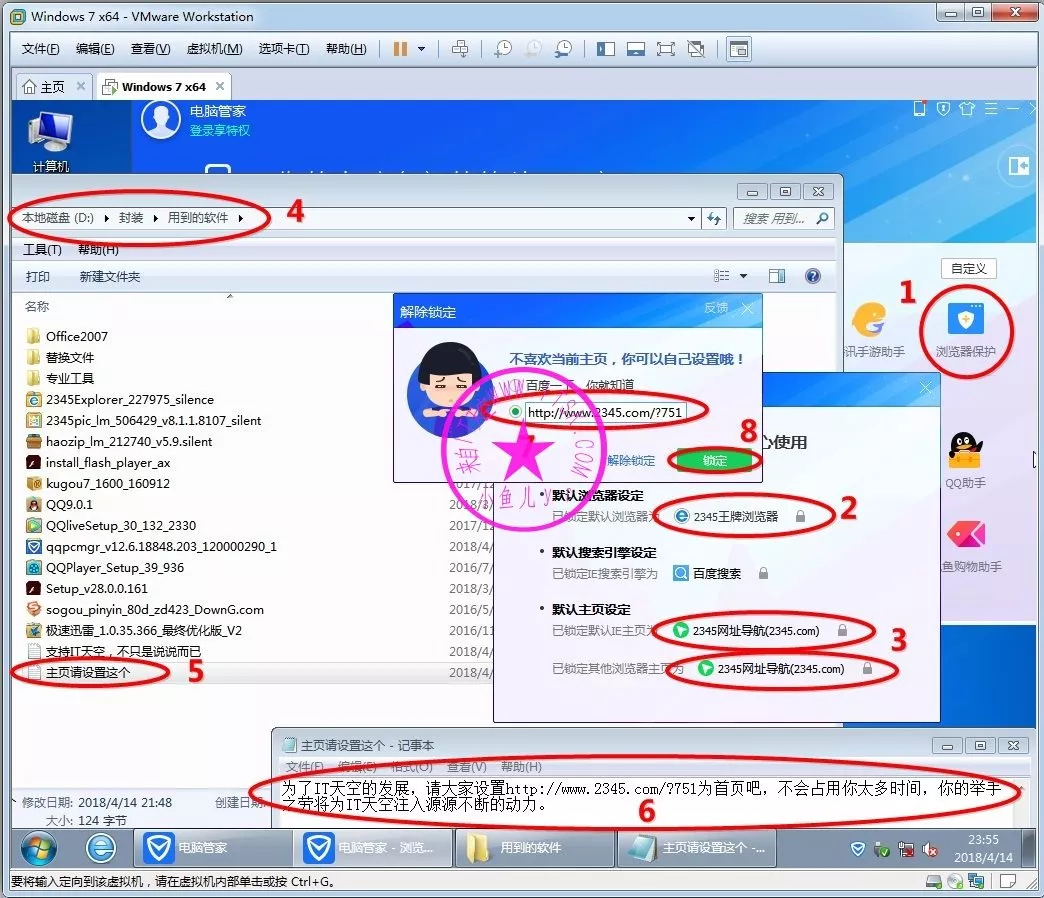Click the green 锁定 button
This screenshot has width=1044, height=898.
(714, 461)
